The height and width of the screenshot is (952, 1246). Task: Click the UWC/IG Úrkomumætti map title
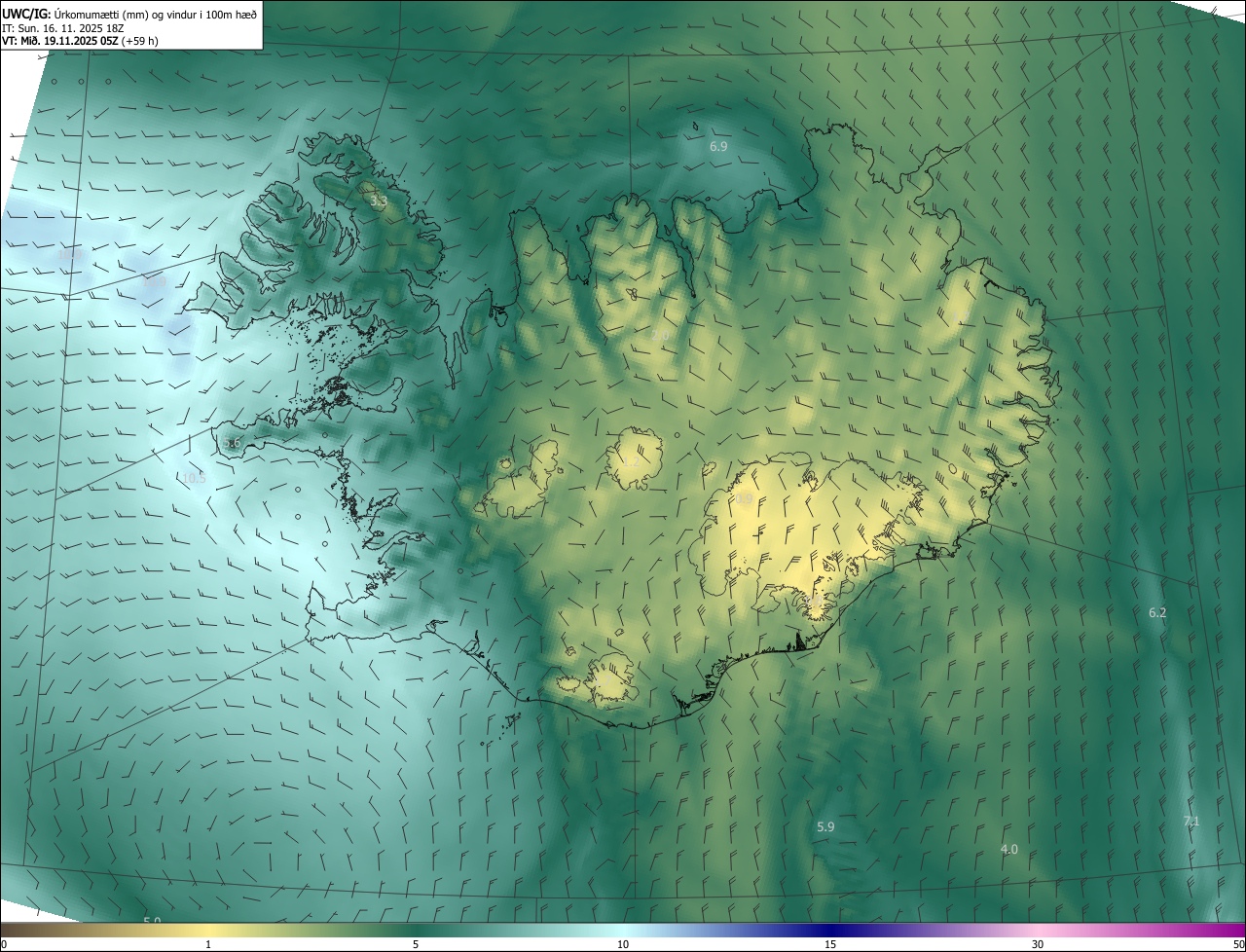(129, 13)
